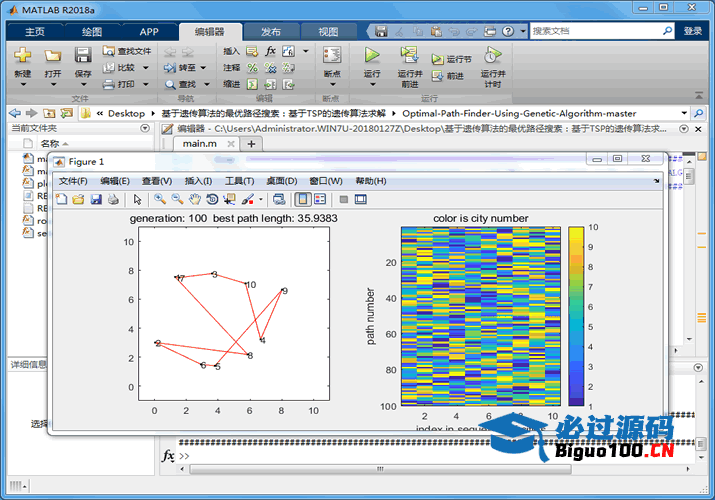Open 插入(I) menu in Figure 1
715x500 pixels.
tap(198, 181)
